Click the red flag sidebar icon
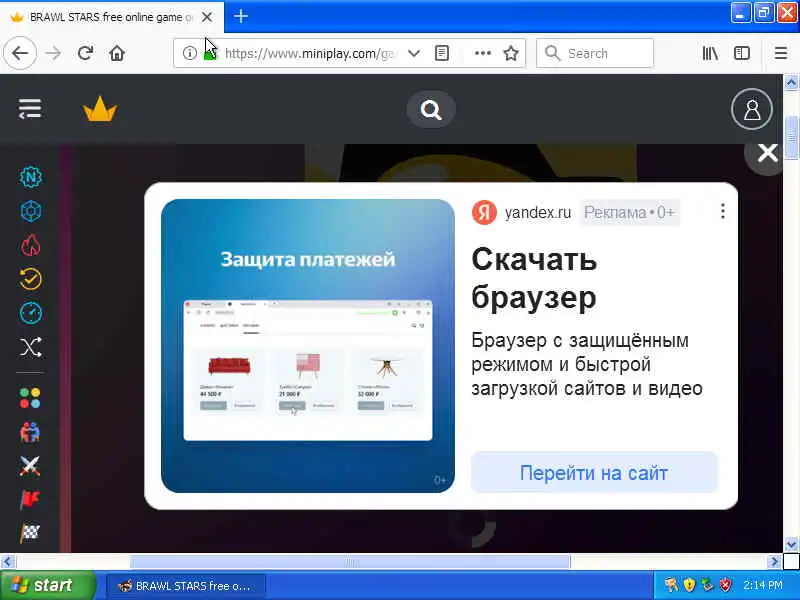 click(x=30, y=499)
